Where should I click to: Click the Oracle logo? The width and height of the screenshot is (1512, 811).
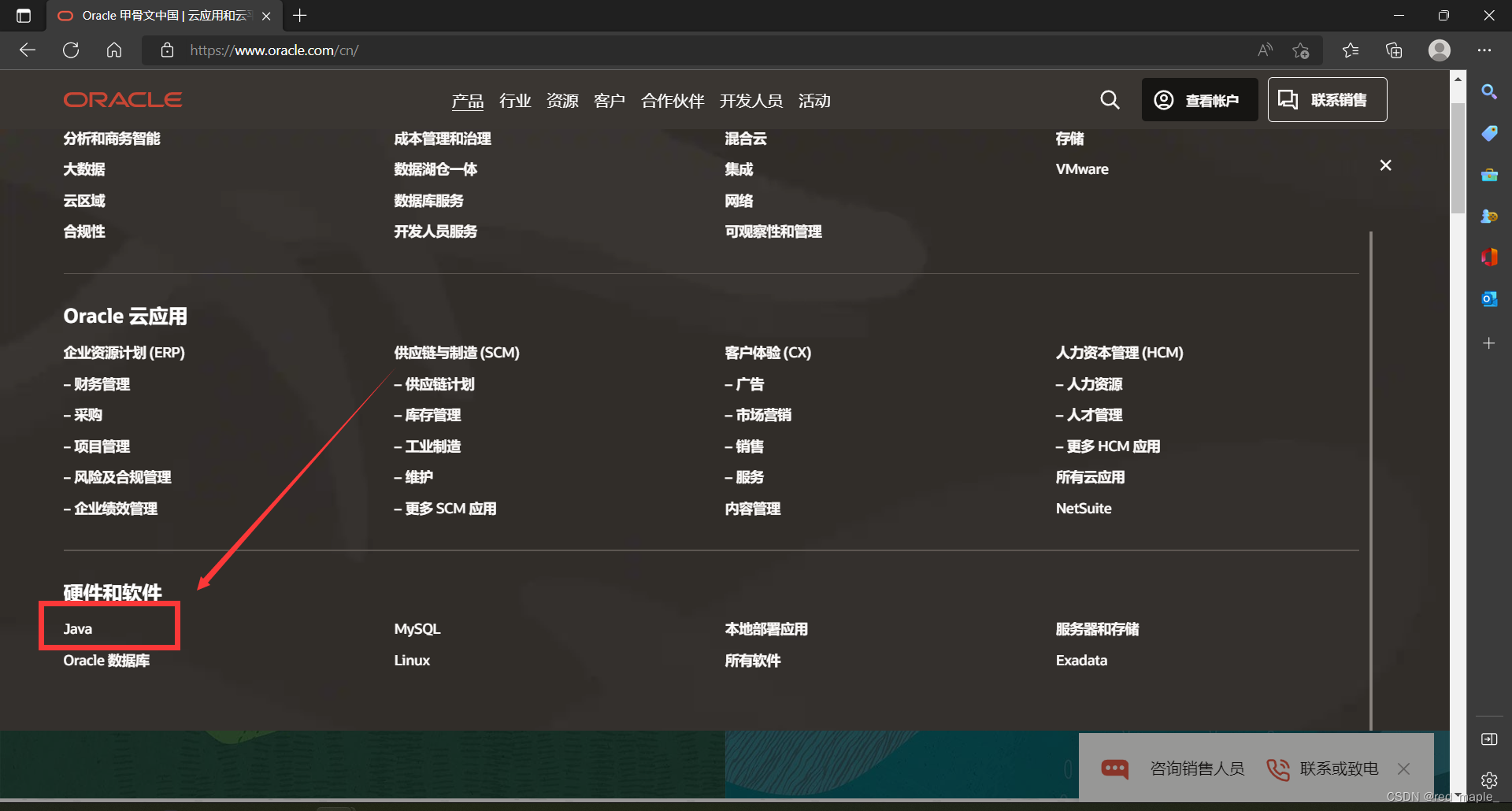(x=123, y=100)
